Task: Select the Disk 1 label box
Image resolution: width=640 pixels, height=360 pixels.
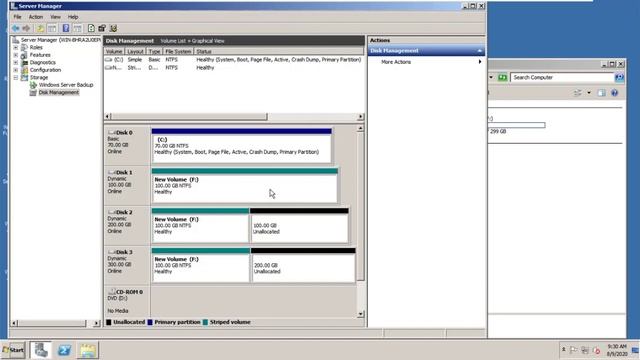Action: click(127, 185)
